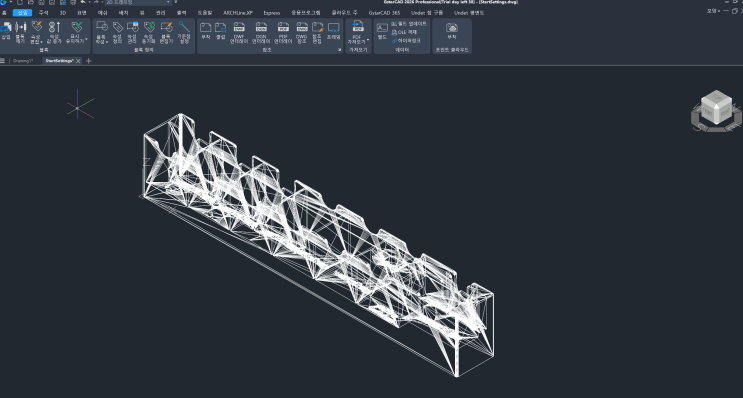743x398 pixels.
Task: Select the highlighted Insert ribbon tab
Action: tap(22, 13)
